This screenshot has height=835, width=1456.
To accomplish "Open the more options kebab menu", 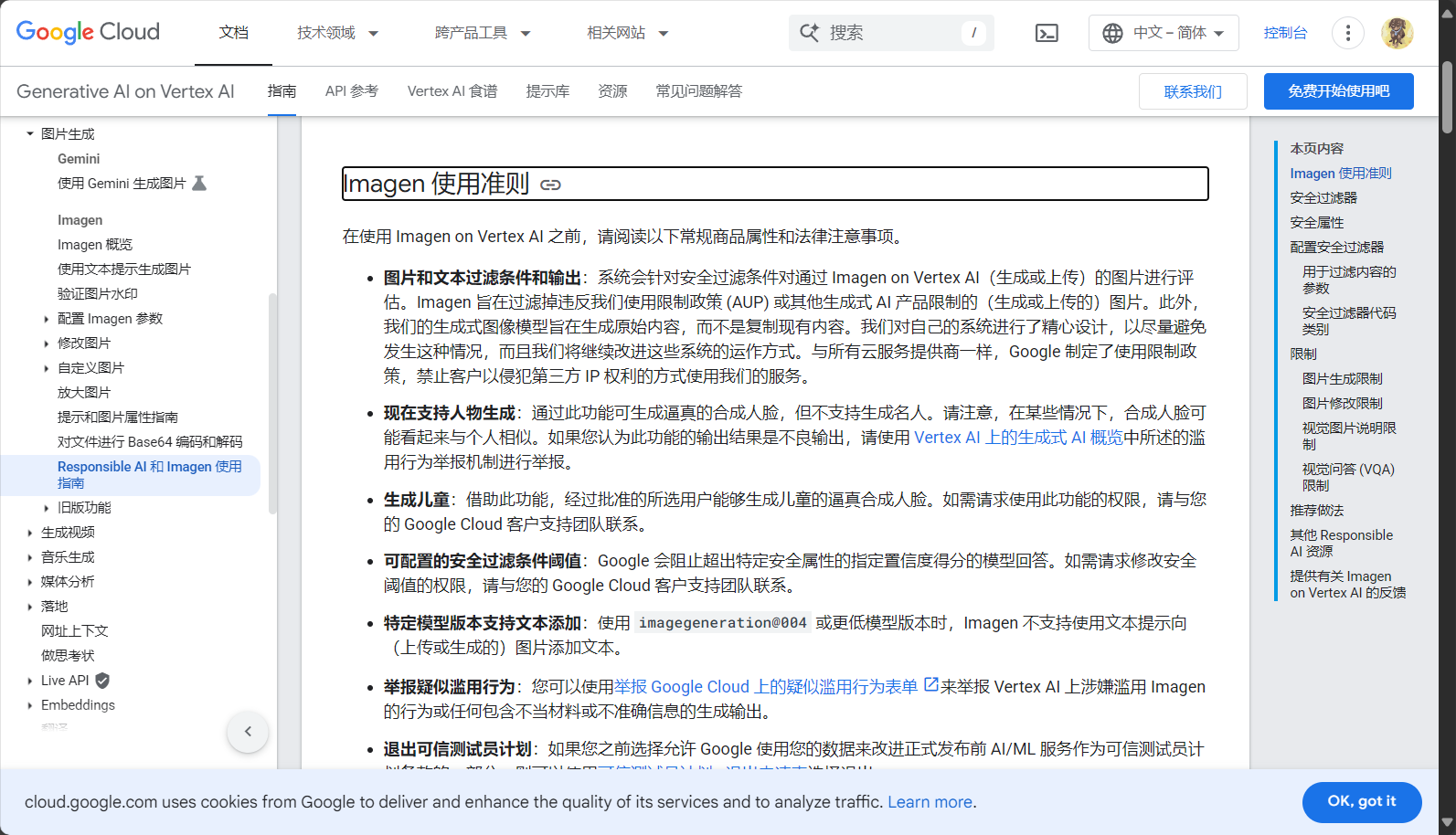I will tap(1347, 33).
